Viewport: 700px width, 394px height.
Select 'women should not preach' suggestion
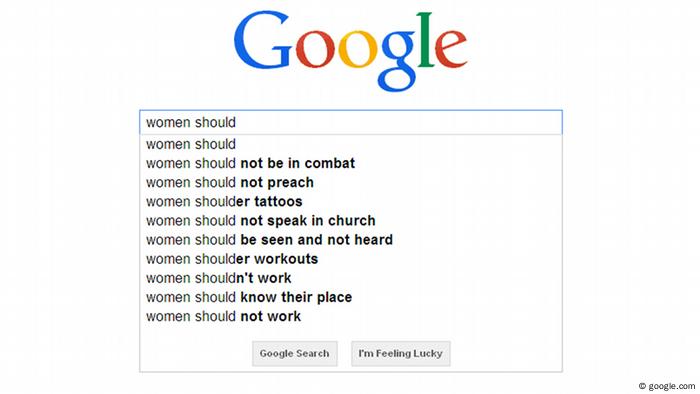[x=351, y=182]
